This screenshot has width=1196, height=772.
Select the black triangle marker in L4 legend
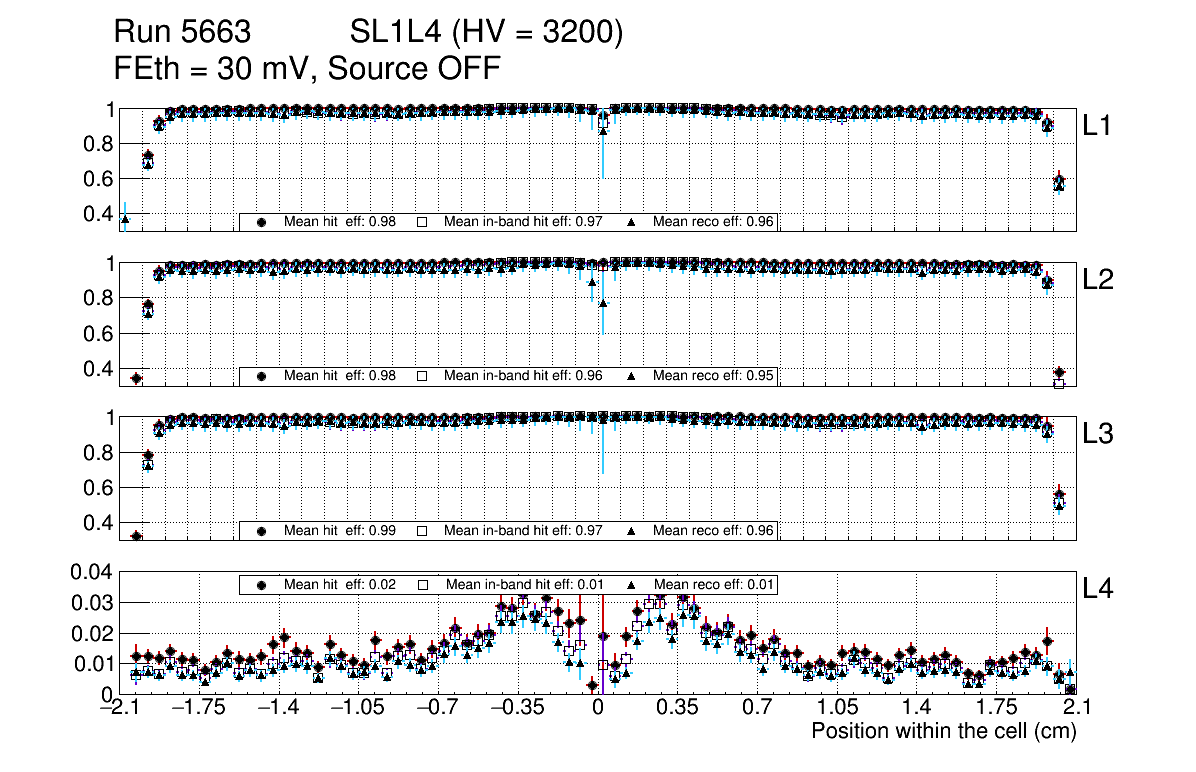[633, 585]
